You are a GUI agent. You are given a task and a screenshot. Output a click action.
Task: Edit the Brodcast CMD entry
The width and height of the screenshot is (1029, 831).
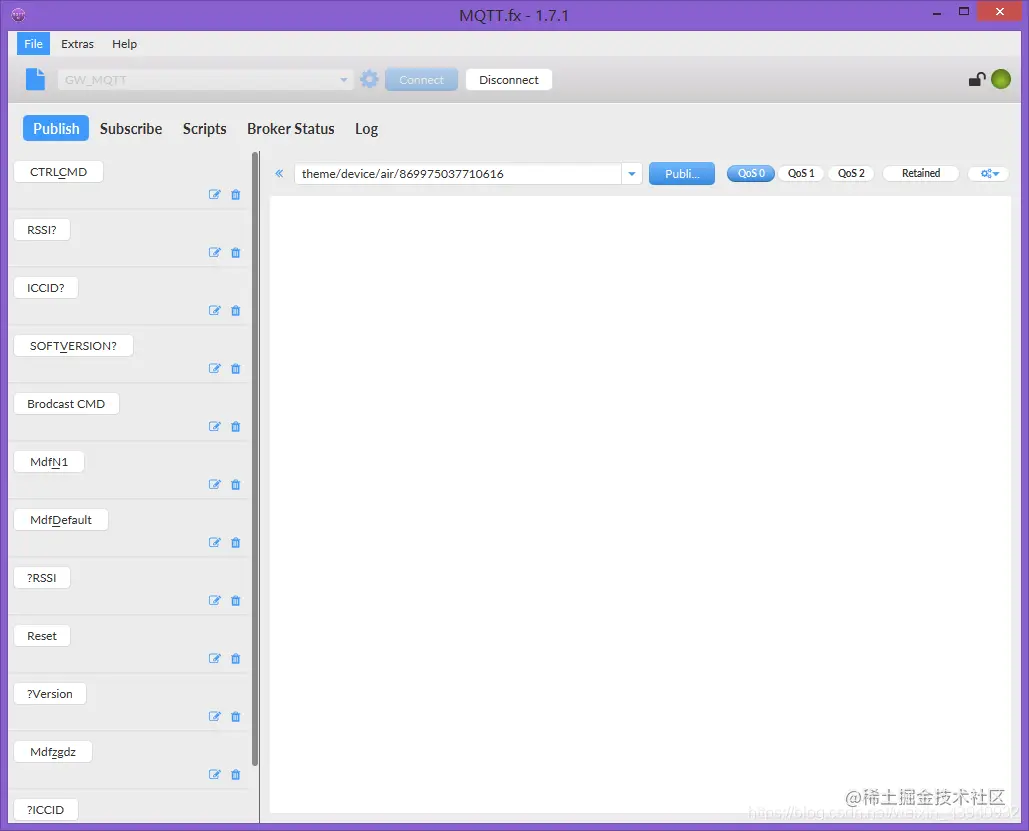pyautogui.click(x=215, y=427)
